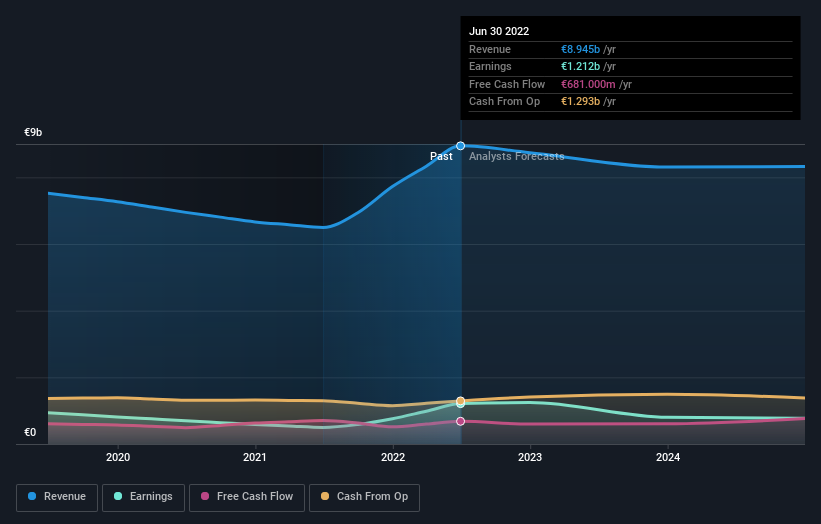Viewport: 821px width, 524px height.
Task: Select the 2021 x-axis label
Action: (255, 457)
